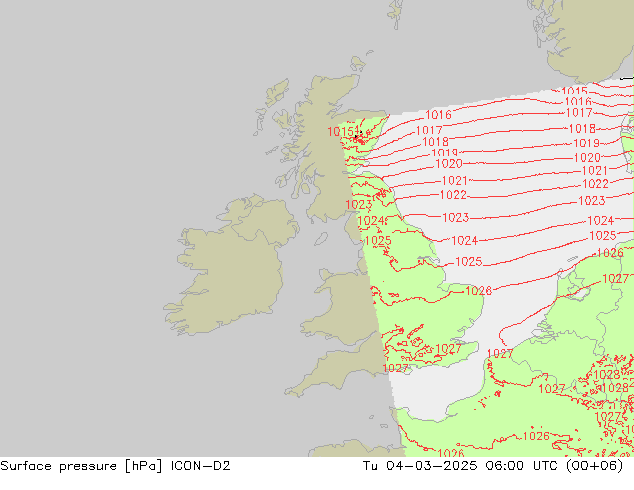
Task: Click the eastern '1018' label over the North Sea
Action: pyautogui.click(x=582, y=129)
